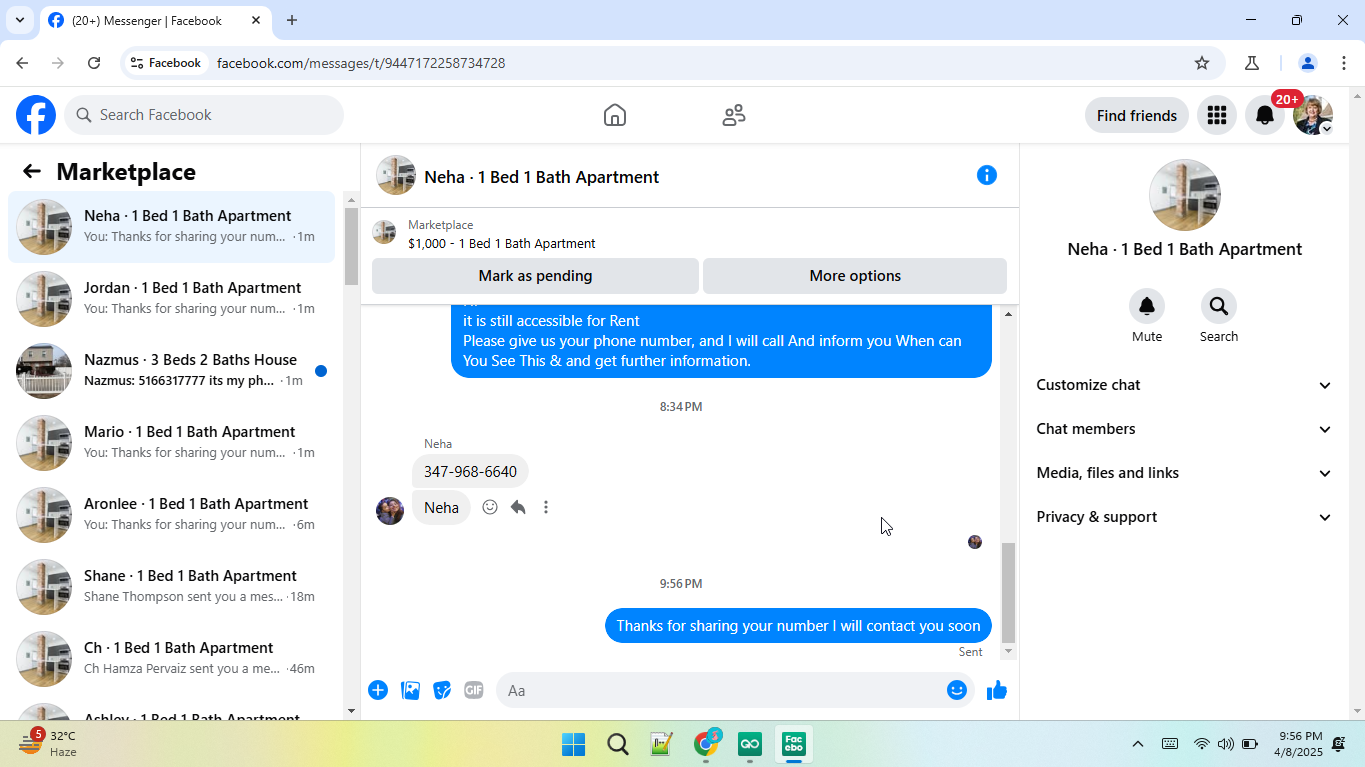Viewport: 1365px width, 767px height.
Task: Expand Privacy & support section
Action: coord(1184,517)
